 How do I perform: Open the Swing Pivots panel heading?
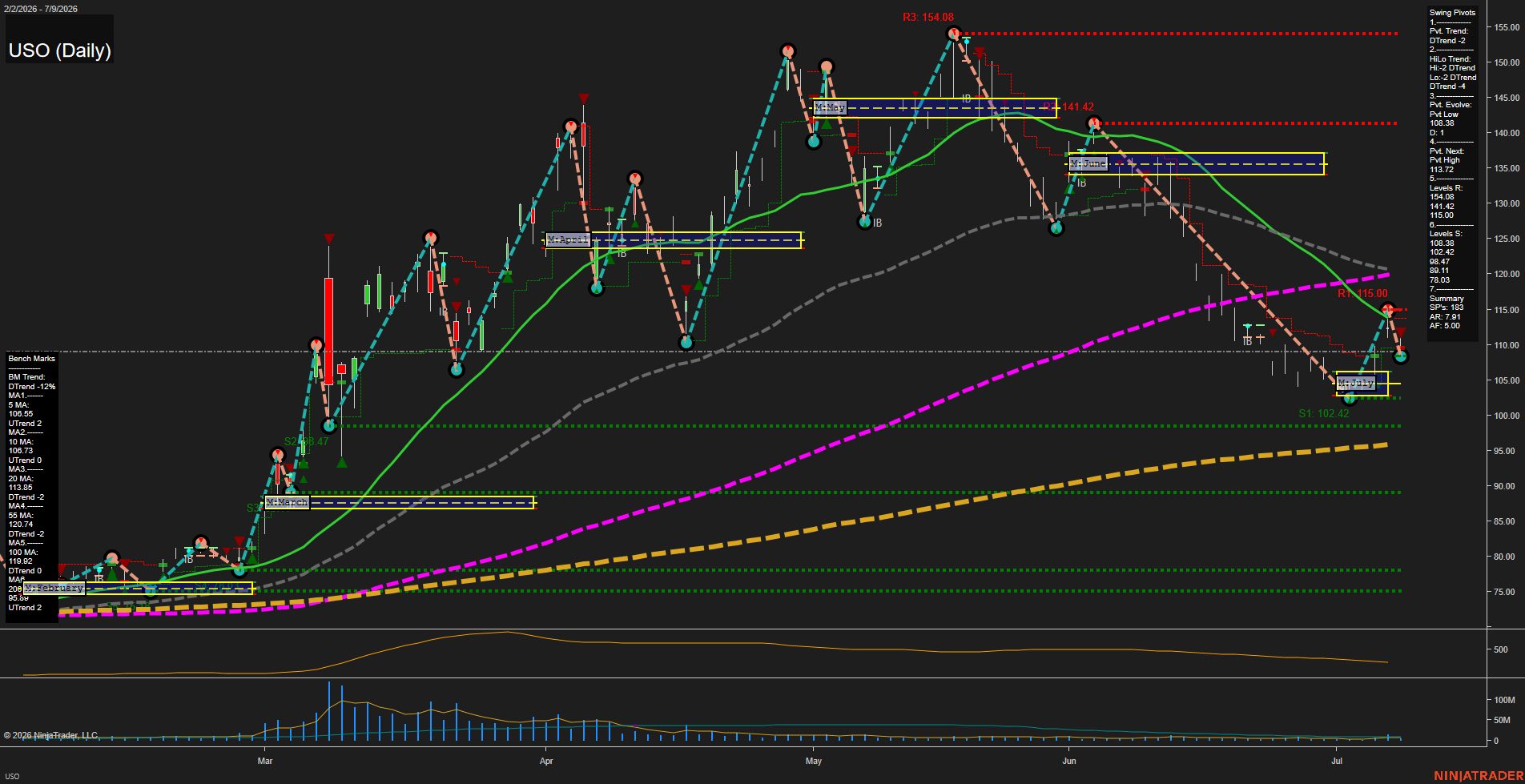1452,13
